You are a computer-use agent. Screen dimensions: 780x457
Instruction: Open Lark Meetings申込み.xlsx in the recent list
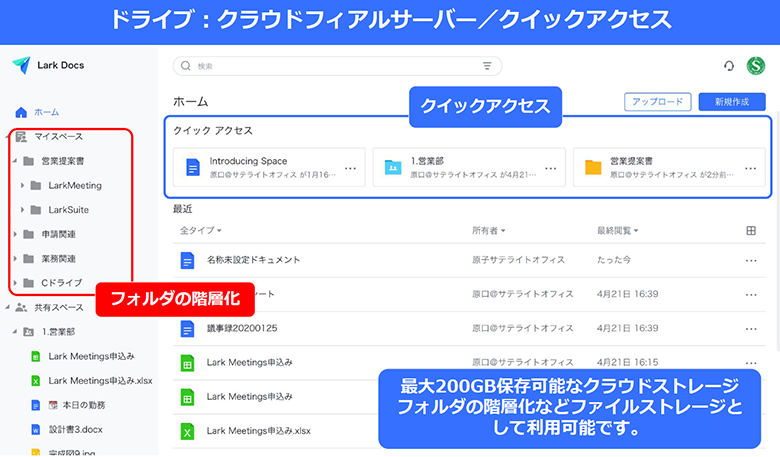tap(259, 431)
